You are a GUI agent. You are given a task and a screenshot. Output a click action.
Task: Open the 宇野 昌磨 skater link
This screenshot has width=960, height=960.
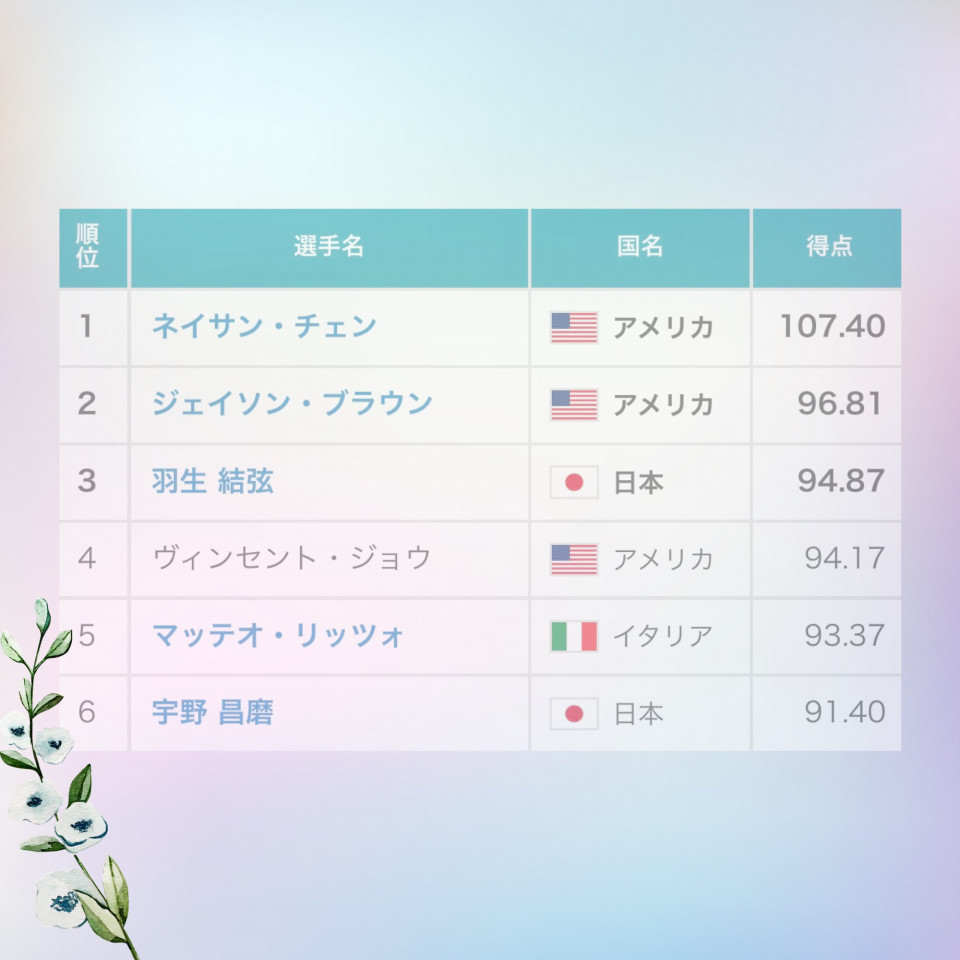tap(212, 712)
